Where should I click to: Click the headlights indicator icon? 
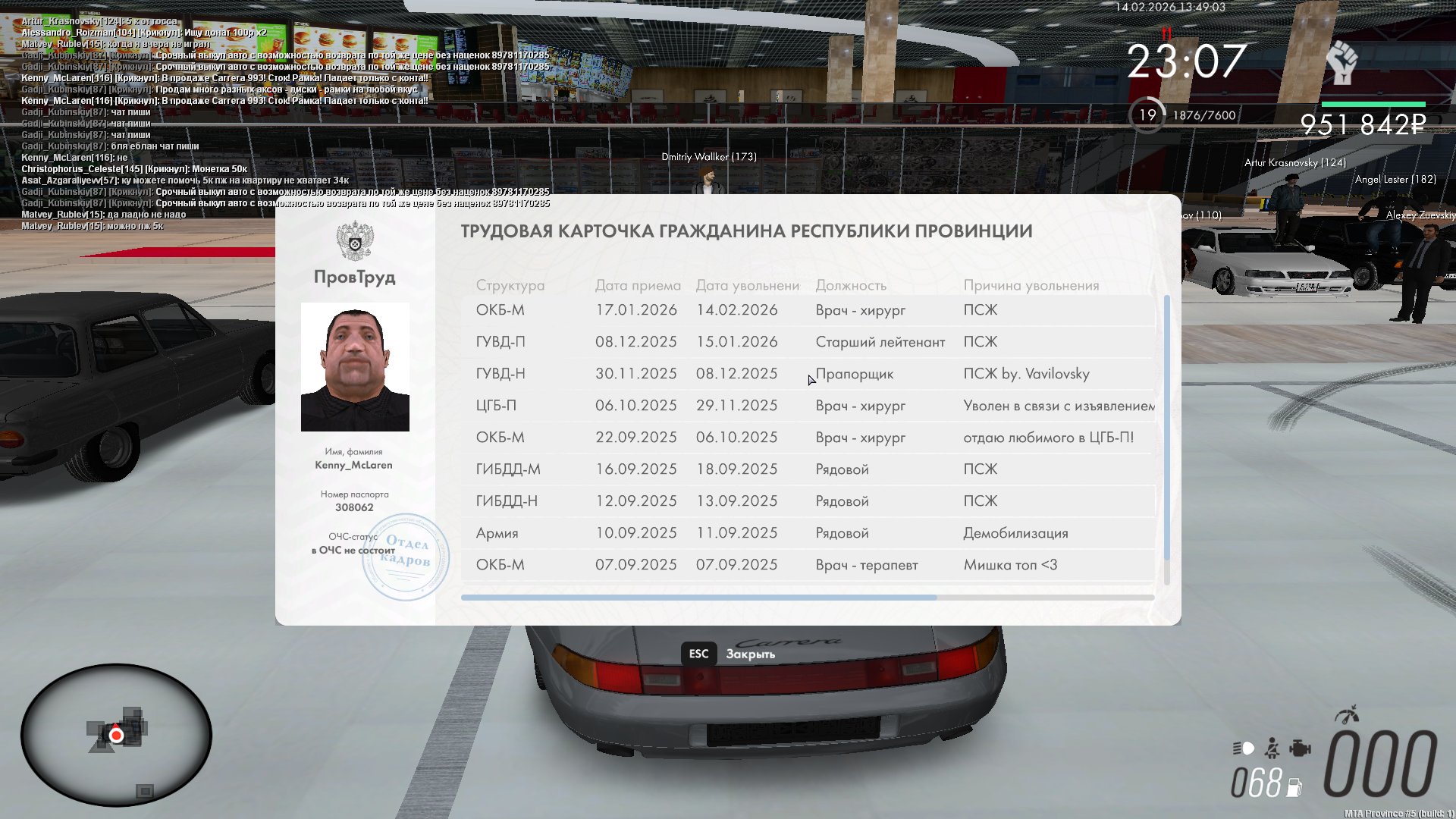coord(1244,748)
